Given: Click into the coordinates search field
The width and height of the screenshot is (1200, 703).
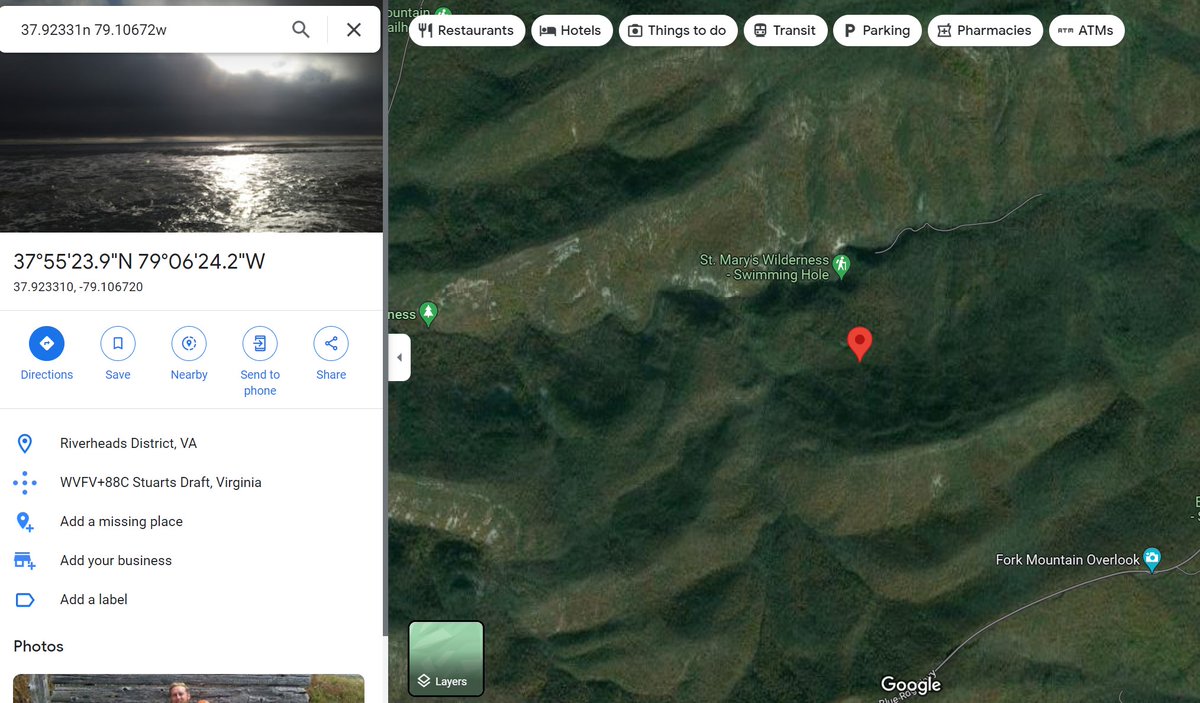Looking at the screenshot, I should click(x=150, y=30).
